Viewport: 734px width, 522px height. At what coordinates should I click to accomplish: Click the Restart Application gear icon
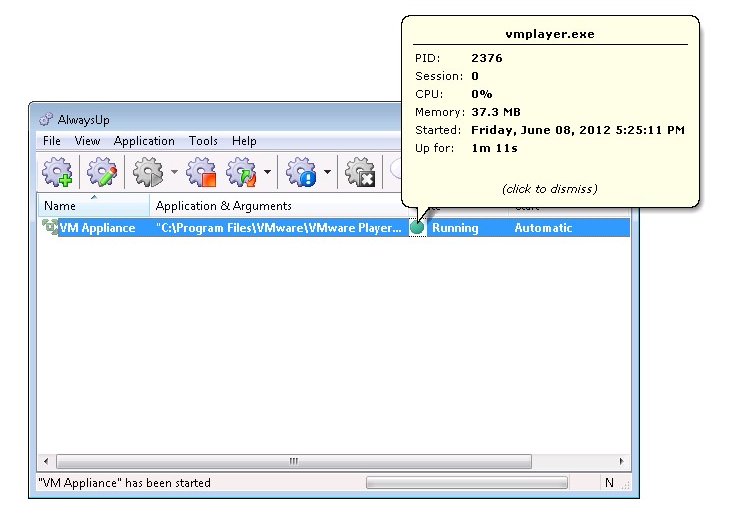(242, 172)
